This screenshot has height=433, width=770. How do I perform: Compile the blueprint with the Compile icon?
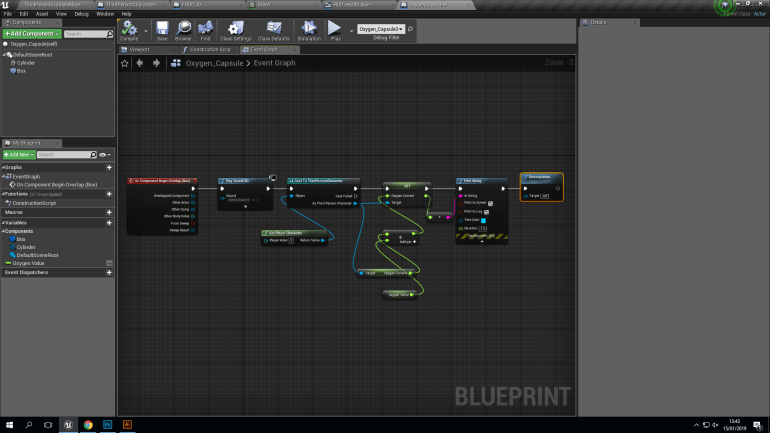[129, 30]
